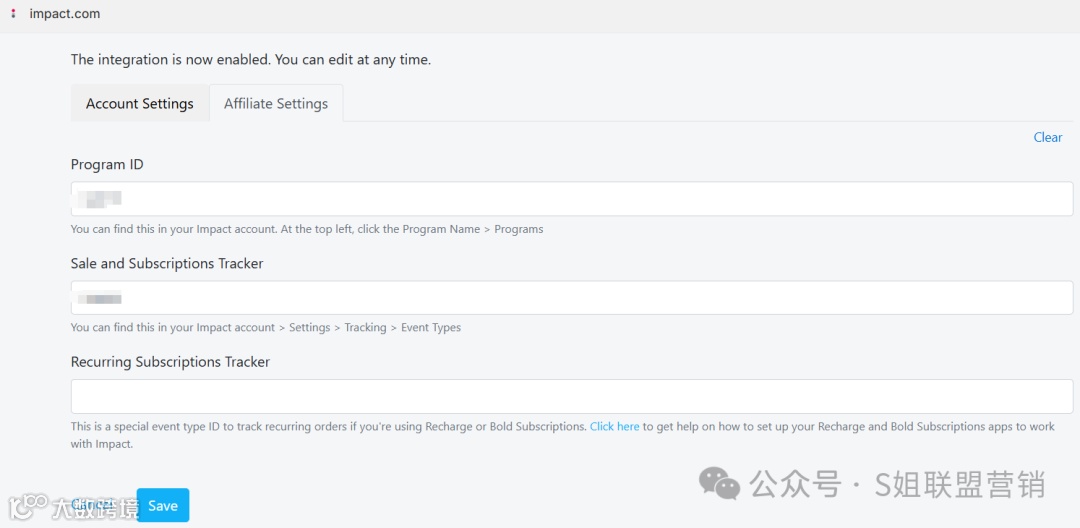Click the Sale and Subscriptions Tracker field
The image size is (1080, 528).
click(572, 297)
